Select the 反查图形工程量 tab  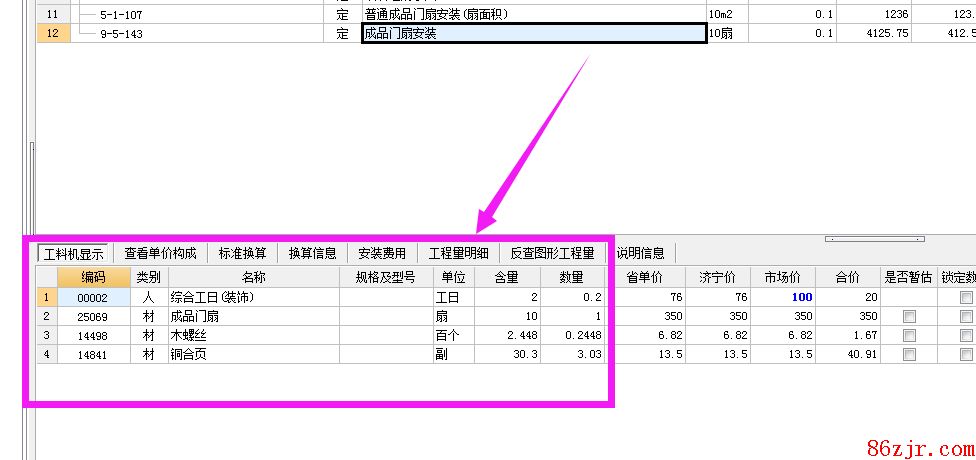pos(552,253)
